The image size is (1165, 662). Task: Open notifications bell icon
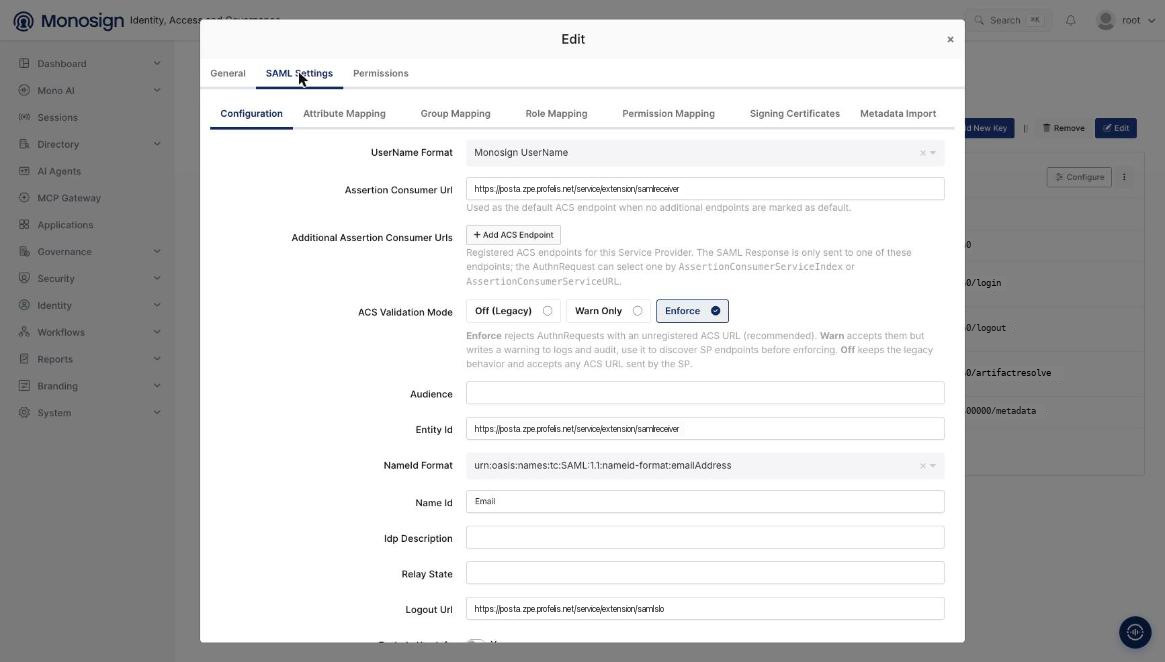pyautogui.click(x=1071, y=20)
